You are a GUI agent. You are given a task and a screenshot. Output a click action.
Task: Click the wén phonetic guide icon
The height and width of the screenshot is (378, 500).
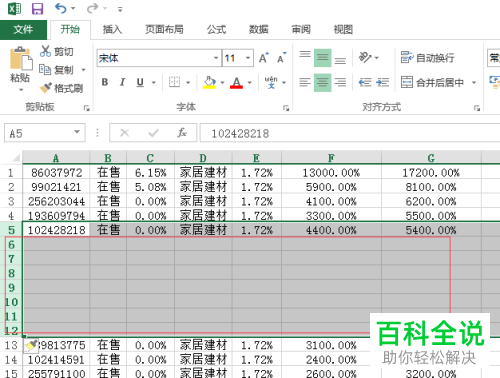pos(271,82)
